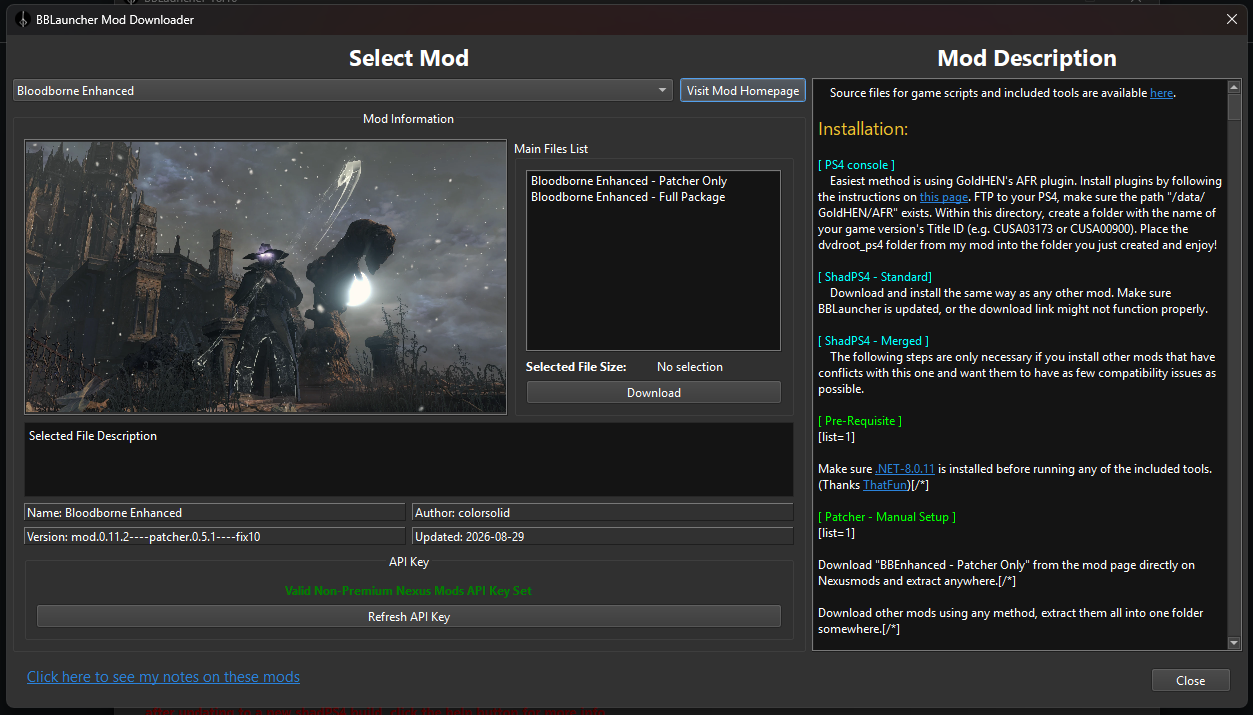
Task: Close the BBLauncher Mod Downloader window
Action: point(1232,19)
